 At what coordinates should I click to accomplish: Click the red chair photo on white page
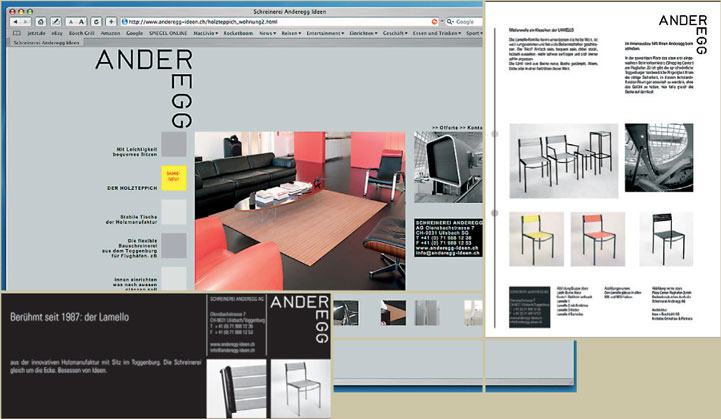[598, 239]
